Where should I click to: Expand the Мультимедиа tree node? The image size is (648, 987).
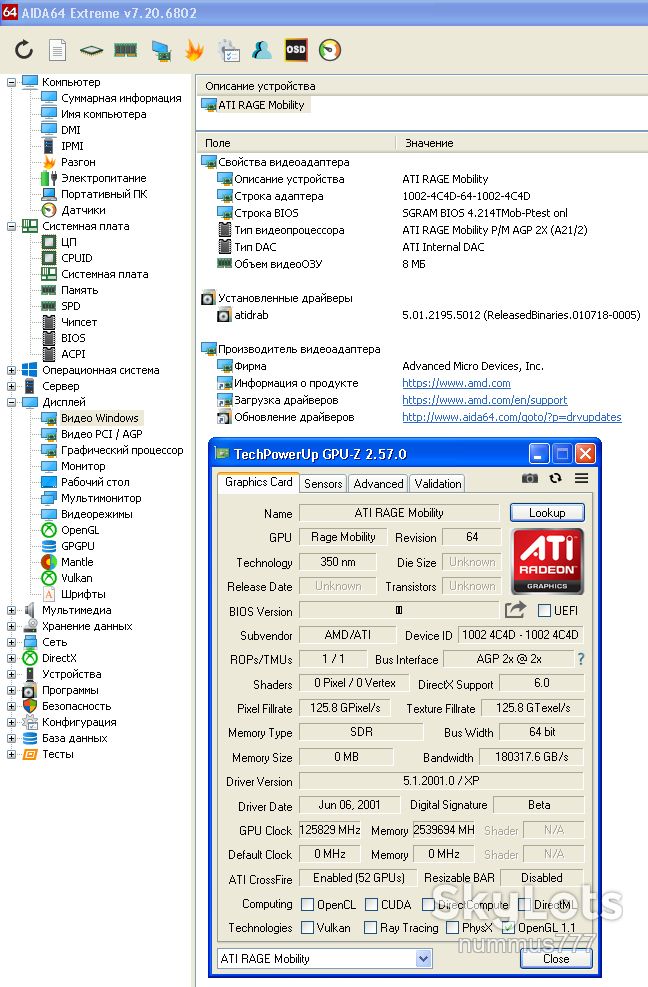11,610
